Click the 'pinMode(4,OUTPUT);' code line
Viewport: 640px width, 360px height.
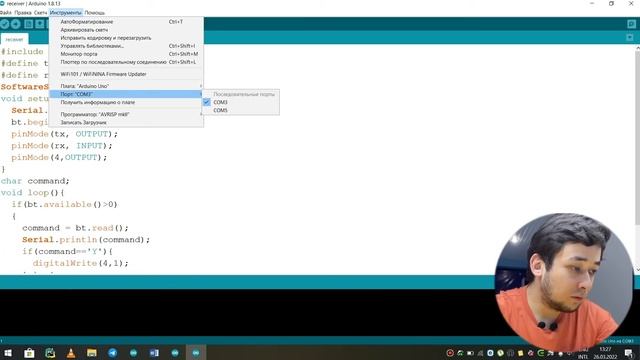pyautogui.click(x=59, y=158)
